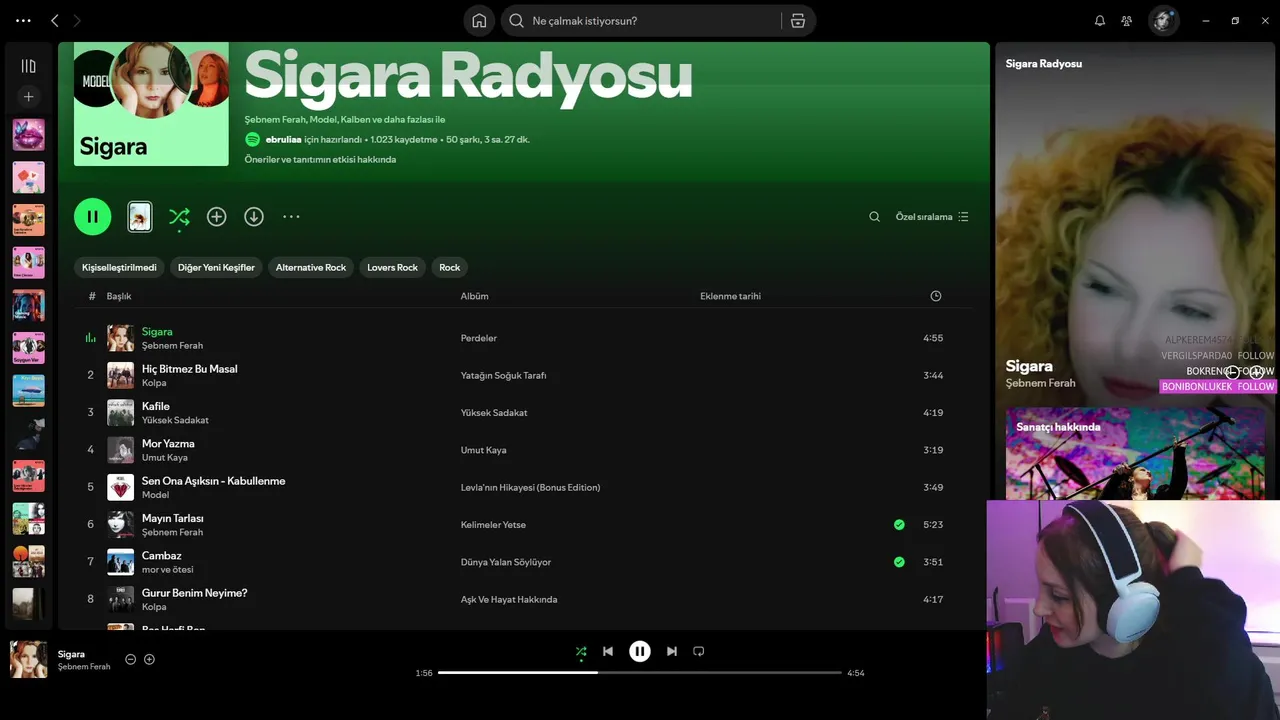Screen dimensions: 1280x720
Task: Create a new playlist with the plus icon
Action: [28, 97]
